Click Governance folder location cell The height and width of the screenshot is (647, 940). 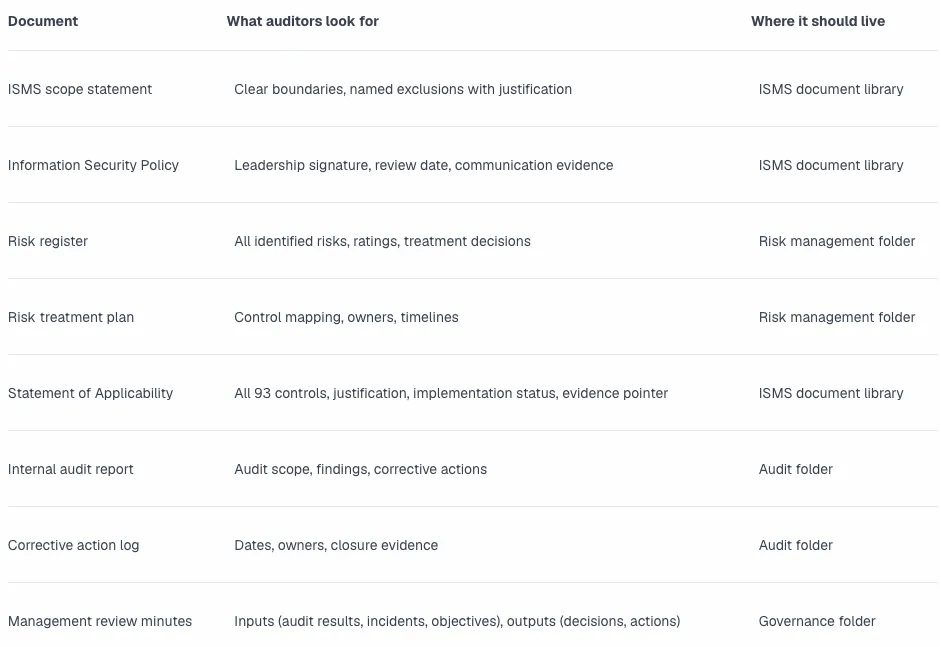817,621
